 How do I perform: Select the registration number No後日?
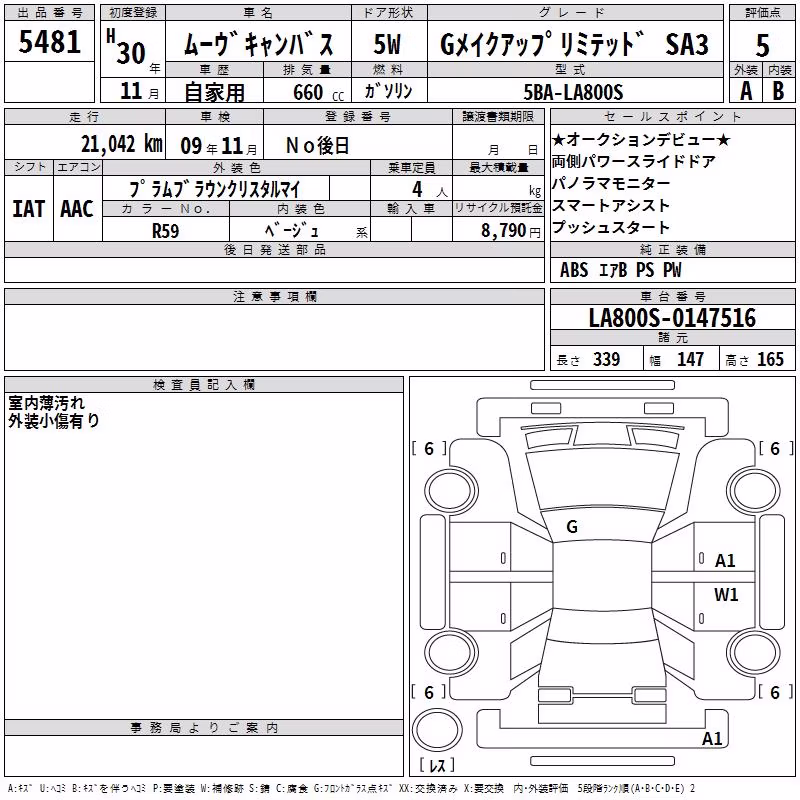317,146
